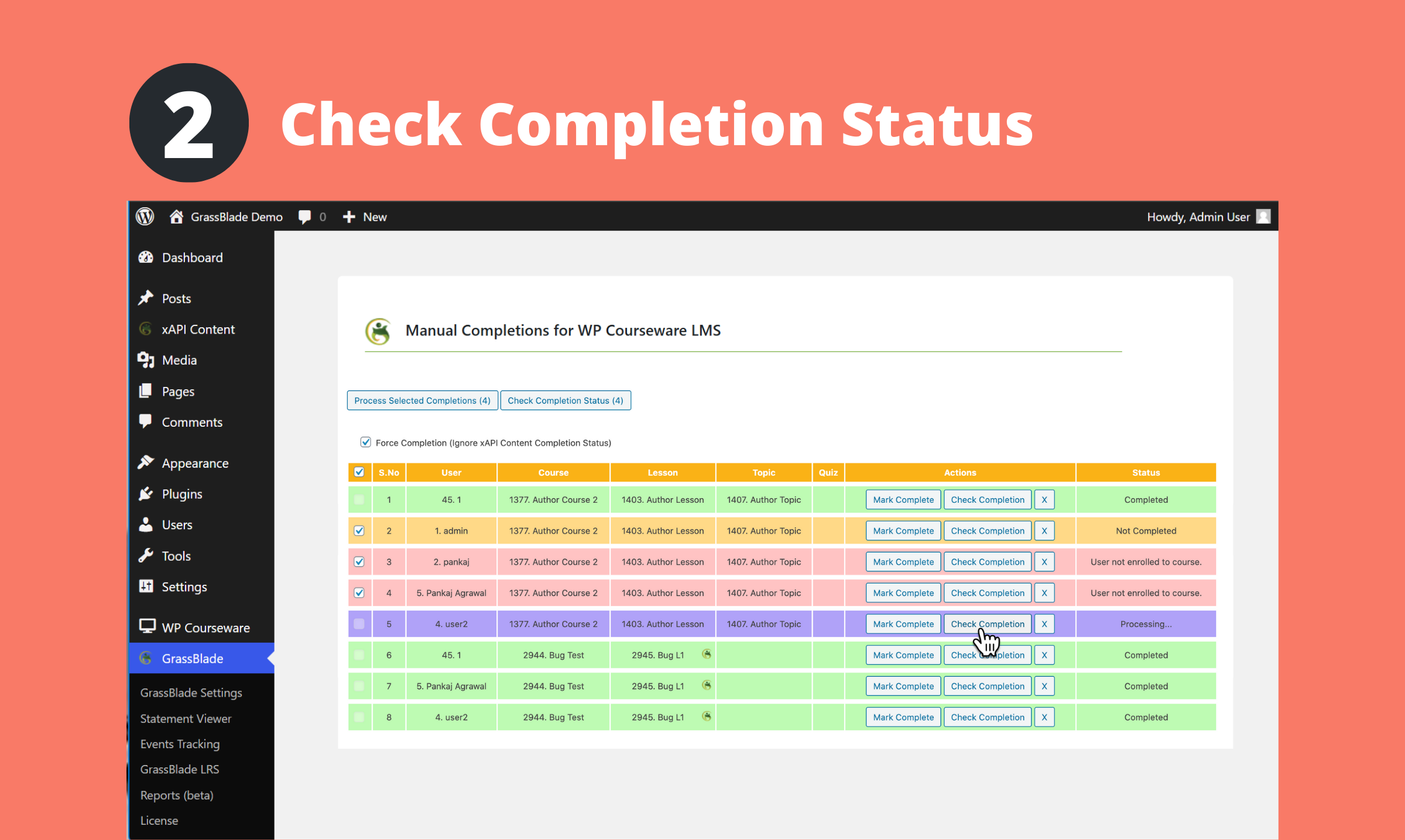
Task: Click the WordPress logo icon
Action: [x=145, y=217]
